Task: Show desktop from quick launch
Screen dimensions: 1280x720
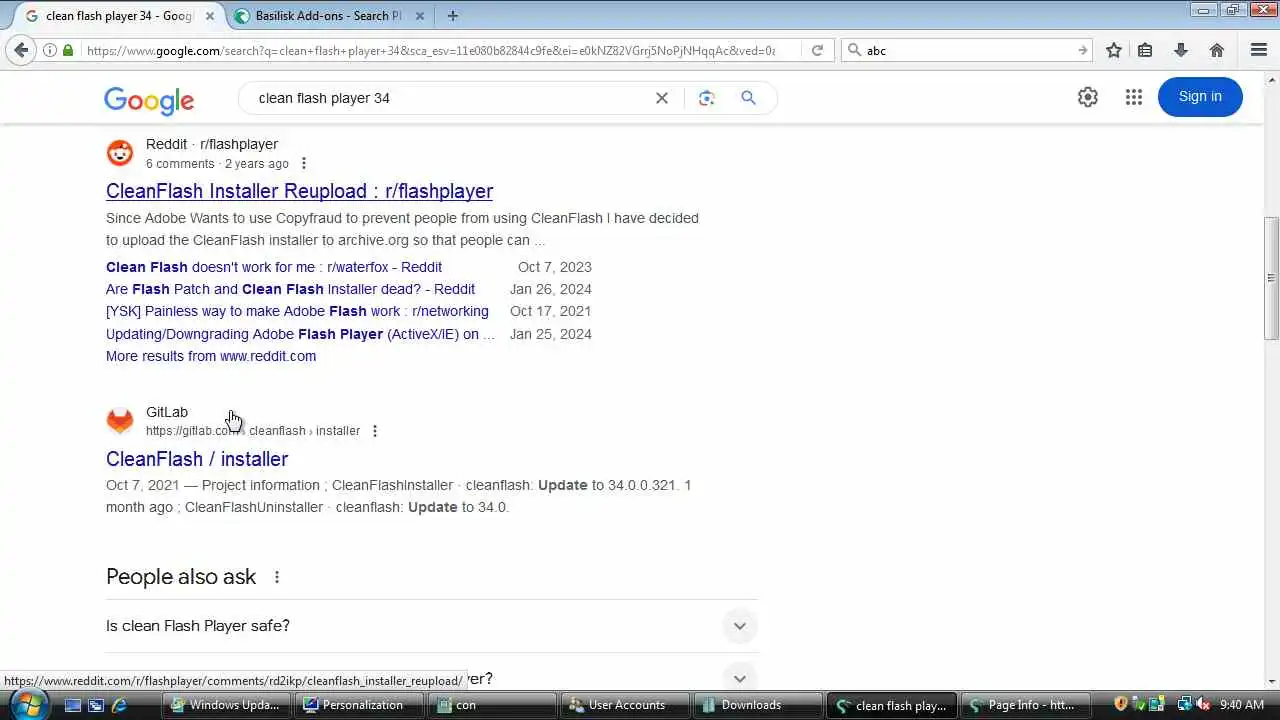Action: click(x=73, y=705)
